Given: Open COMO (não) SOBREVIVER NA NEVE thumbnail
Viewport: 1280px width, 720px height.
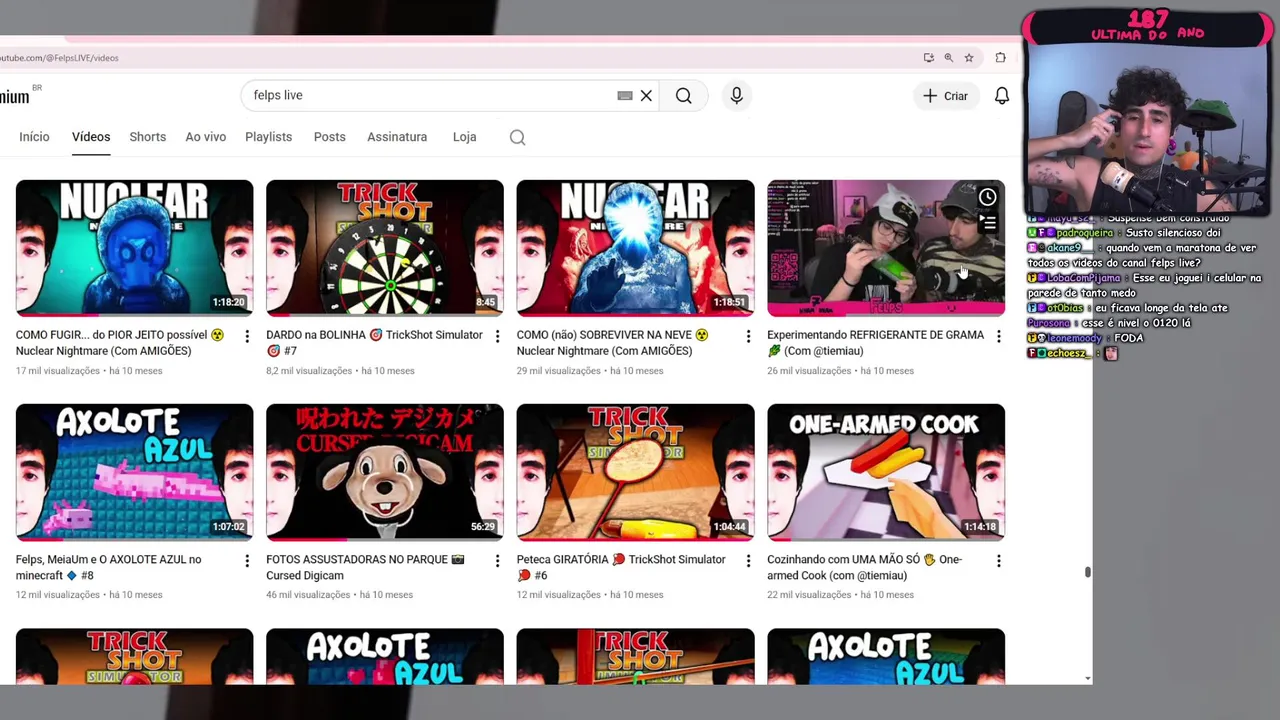Looking at the screenshot, I should point(636,247).
